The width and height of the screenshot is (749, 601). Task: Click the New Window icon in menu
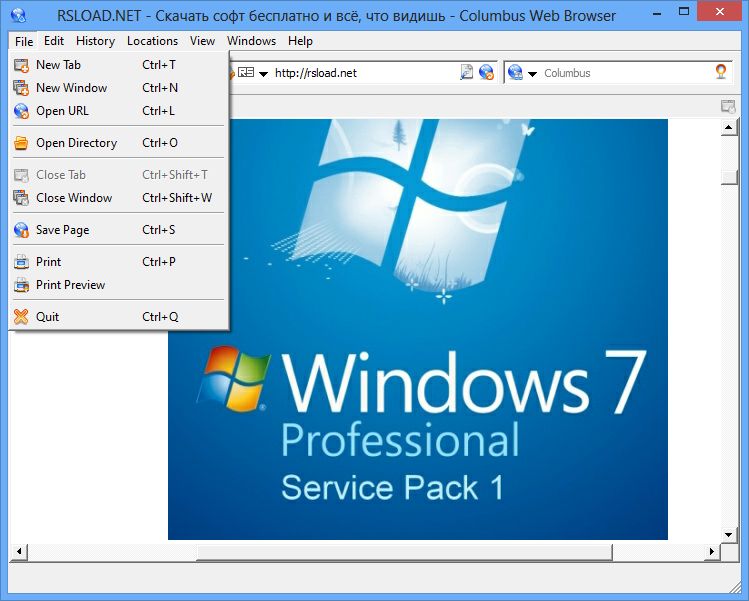[21, 88]
